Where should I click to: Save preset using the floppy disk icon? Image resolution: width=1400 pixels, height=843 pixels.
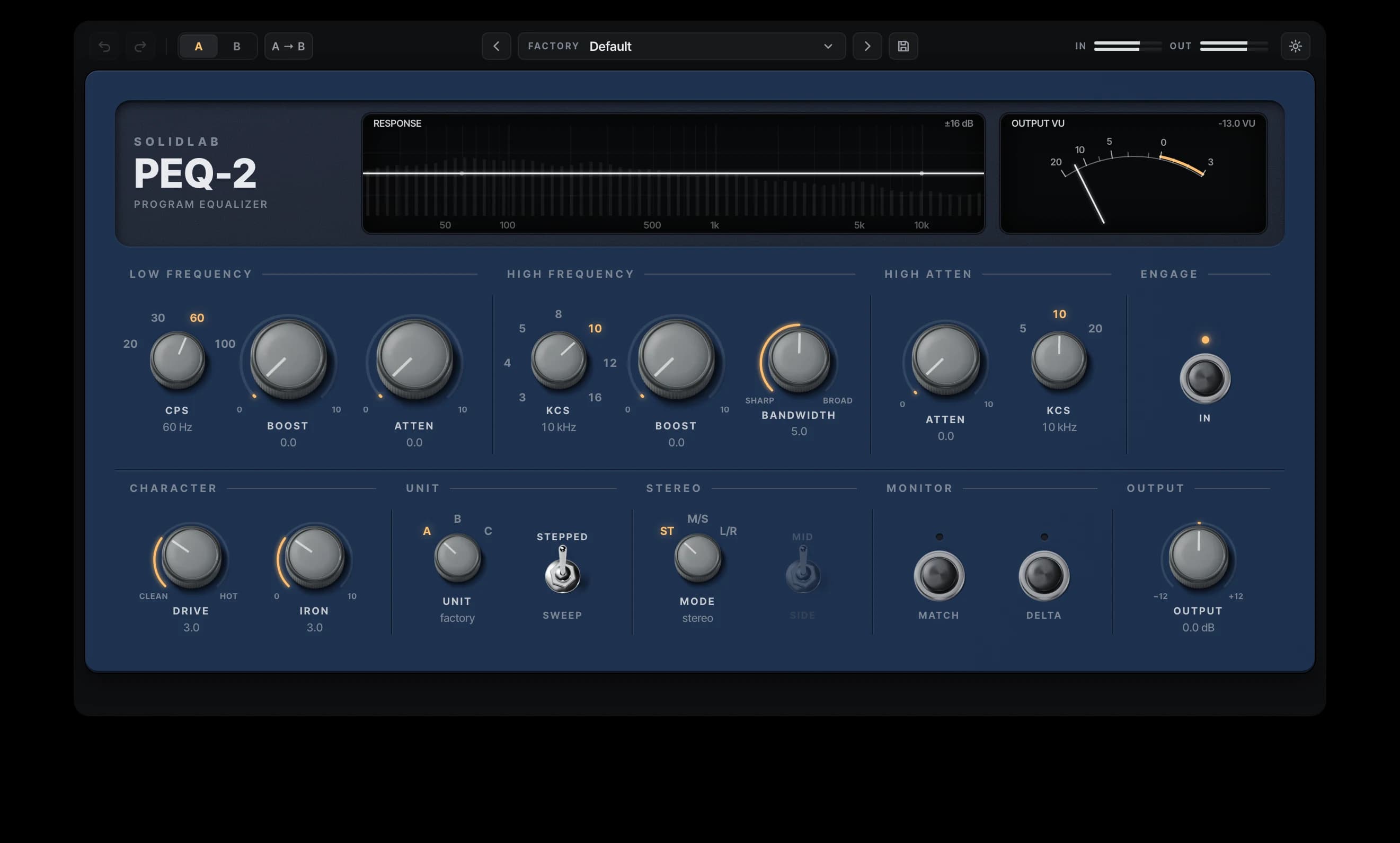click(903, 46)
